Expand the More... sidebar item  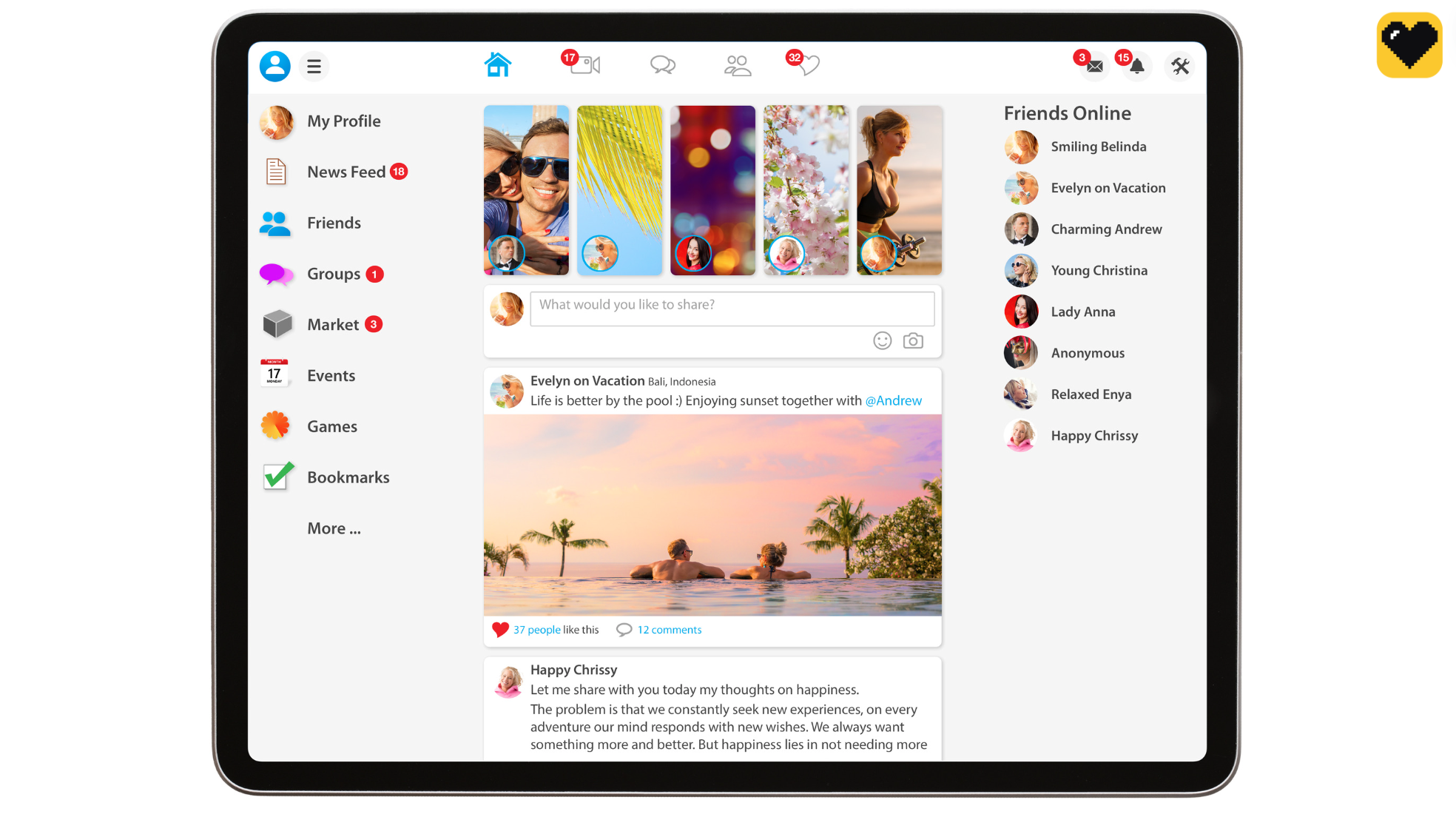[x=335, y=528]
